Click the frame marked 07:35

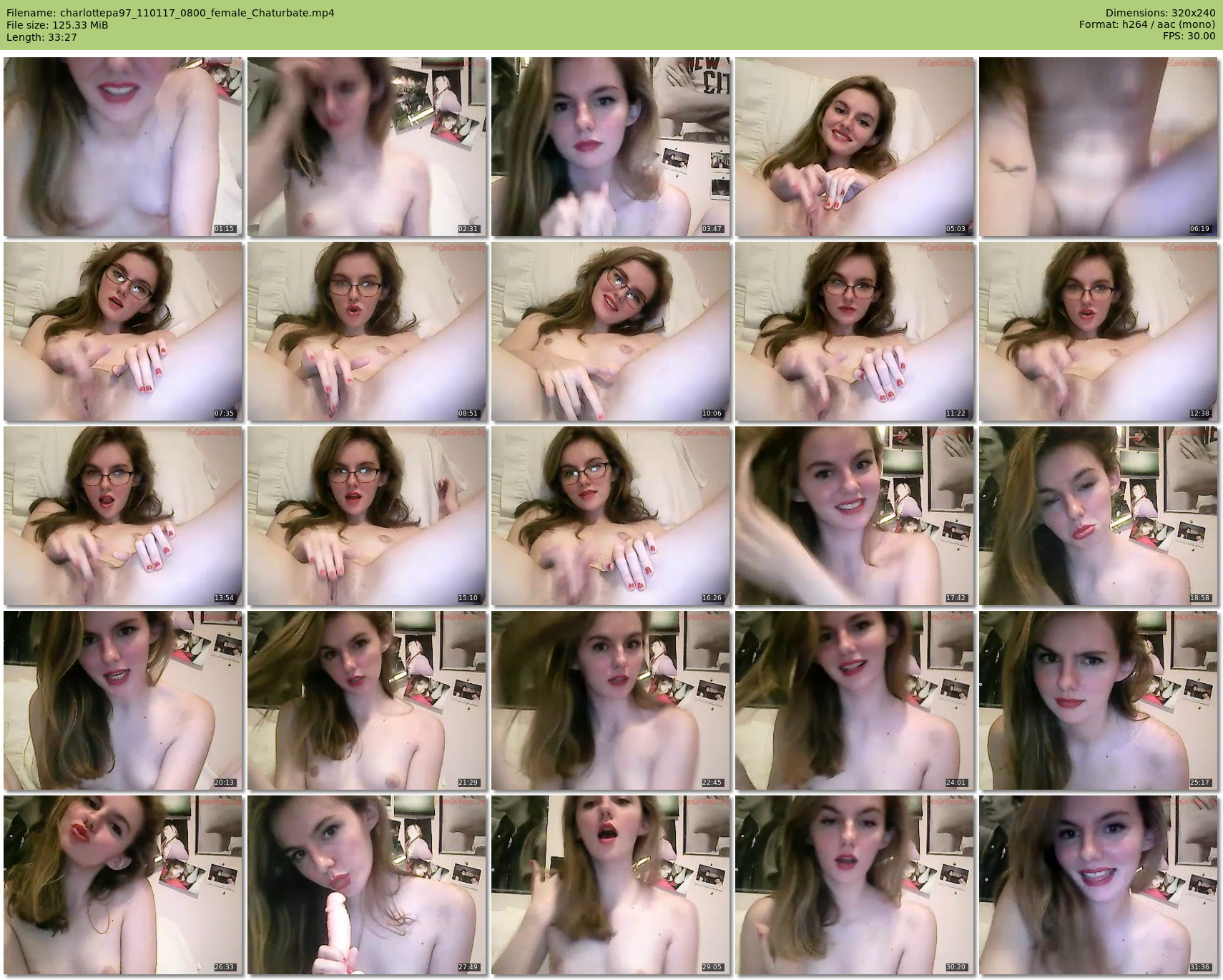coord(123,331)
